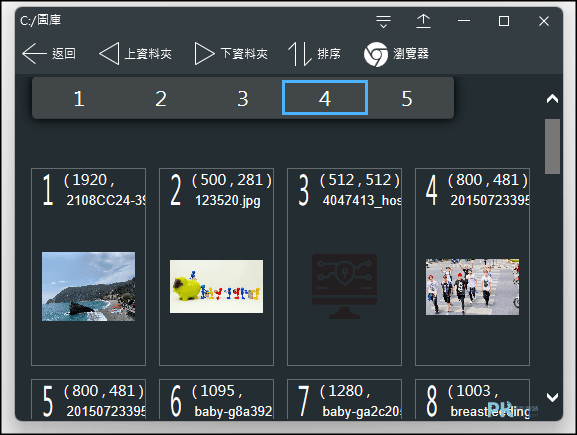Select item 5 card
This screenshot has height=435, width=577.
[x=88, y=399]
